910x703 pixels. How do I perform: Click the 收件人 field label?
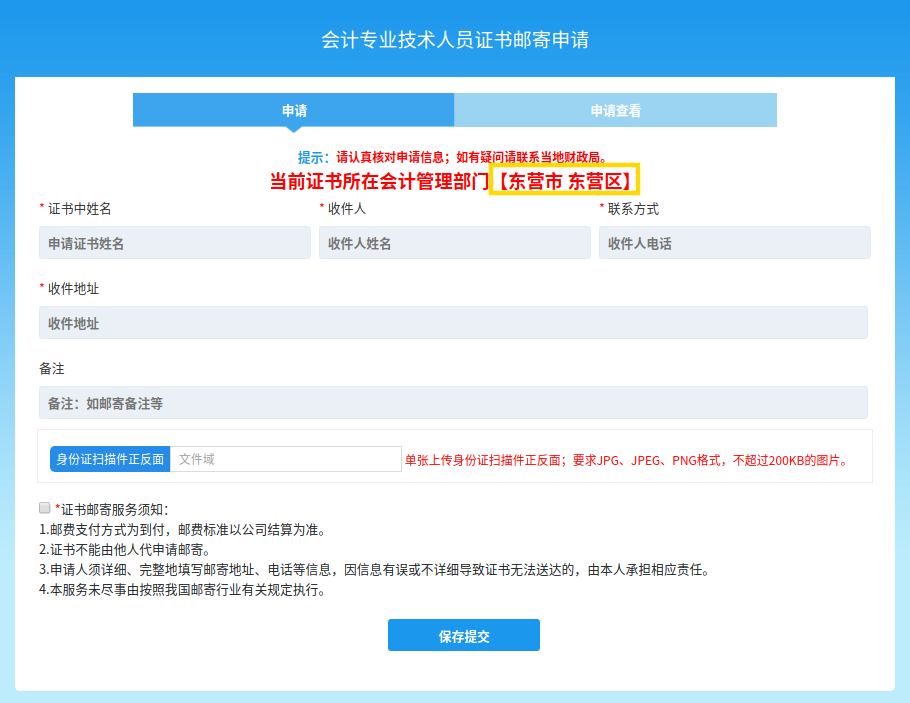point(346,209)
